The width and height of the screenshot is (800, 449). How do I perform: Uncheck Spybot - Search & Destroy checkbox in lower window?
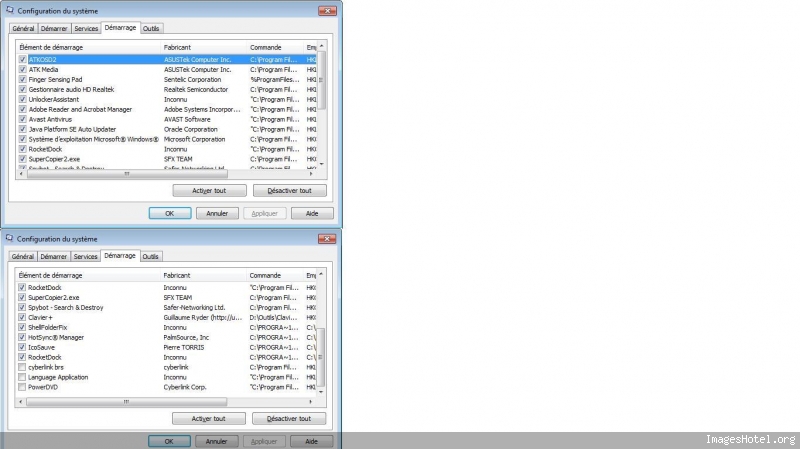(22, 308)
